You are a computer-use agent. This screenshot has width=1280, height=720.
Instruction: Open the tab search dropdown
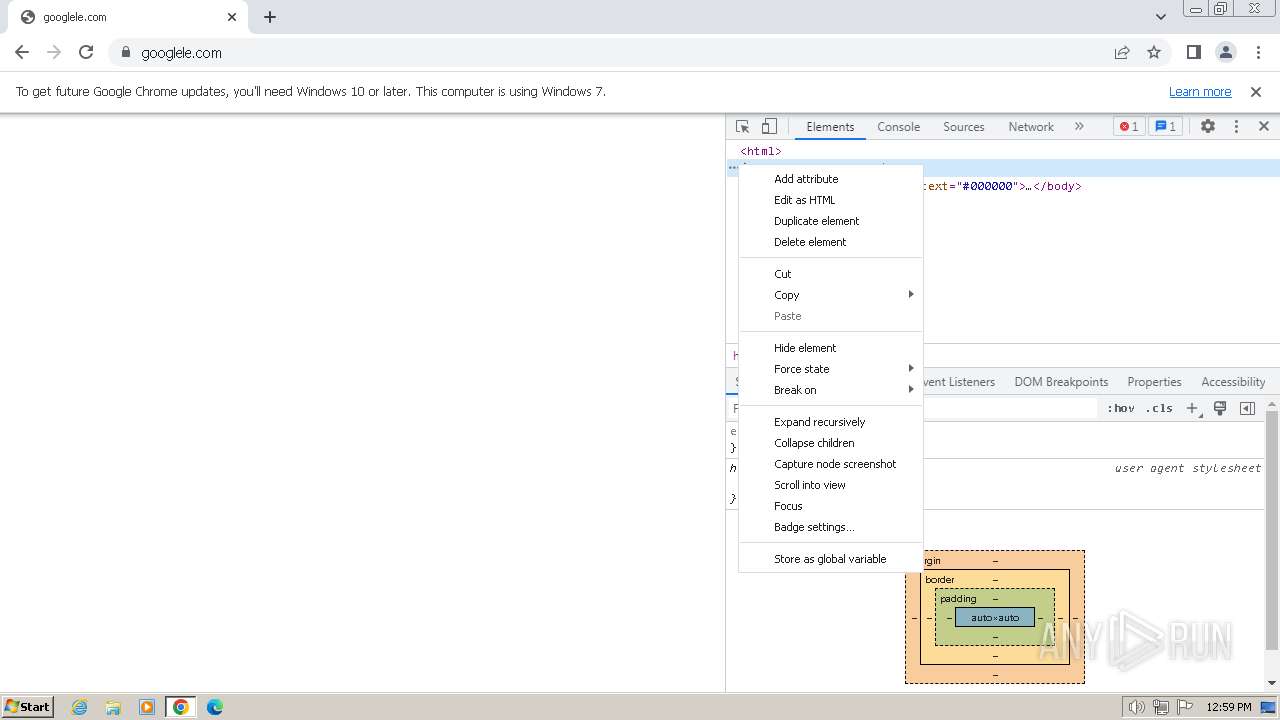point(1161,17)
